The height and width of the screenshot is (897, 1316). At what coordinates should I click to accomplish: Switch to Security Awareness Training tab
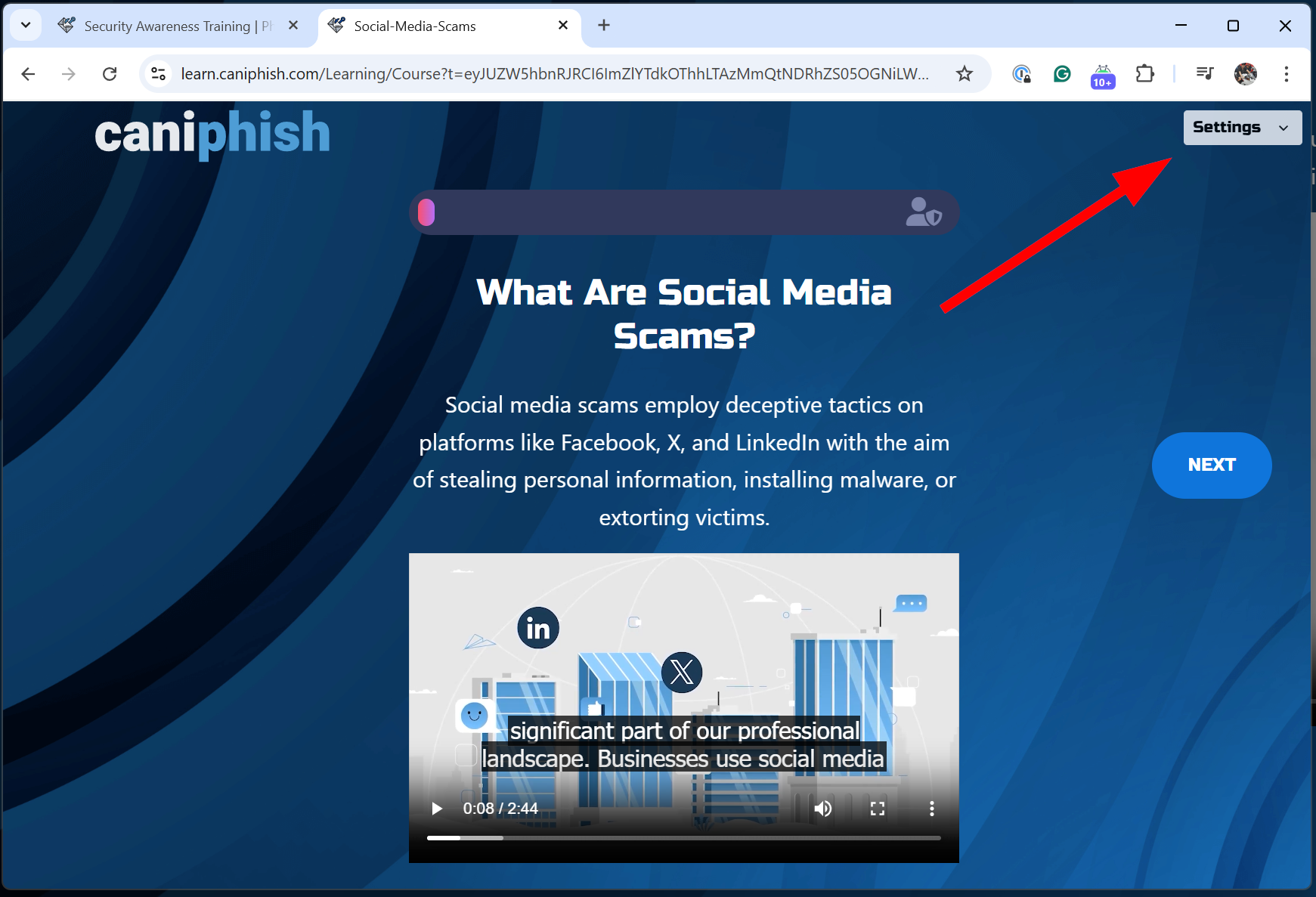point(168,26)
